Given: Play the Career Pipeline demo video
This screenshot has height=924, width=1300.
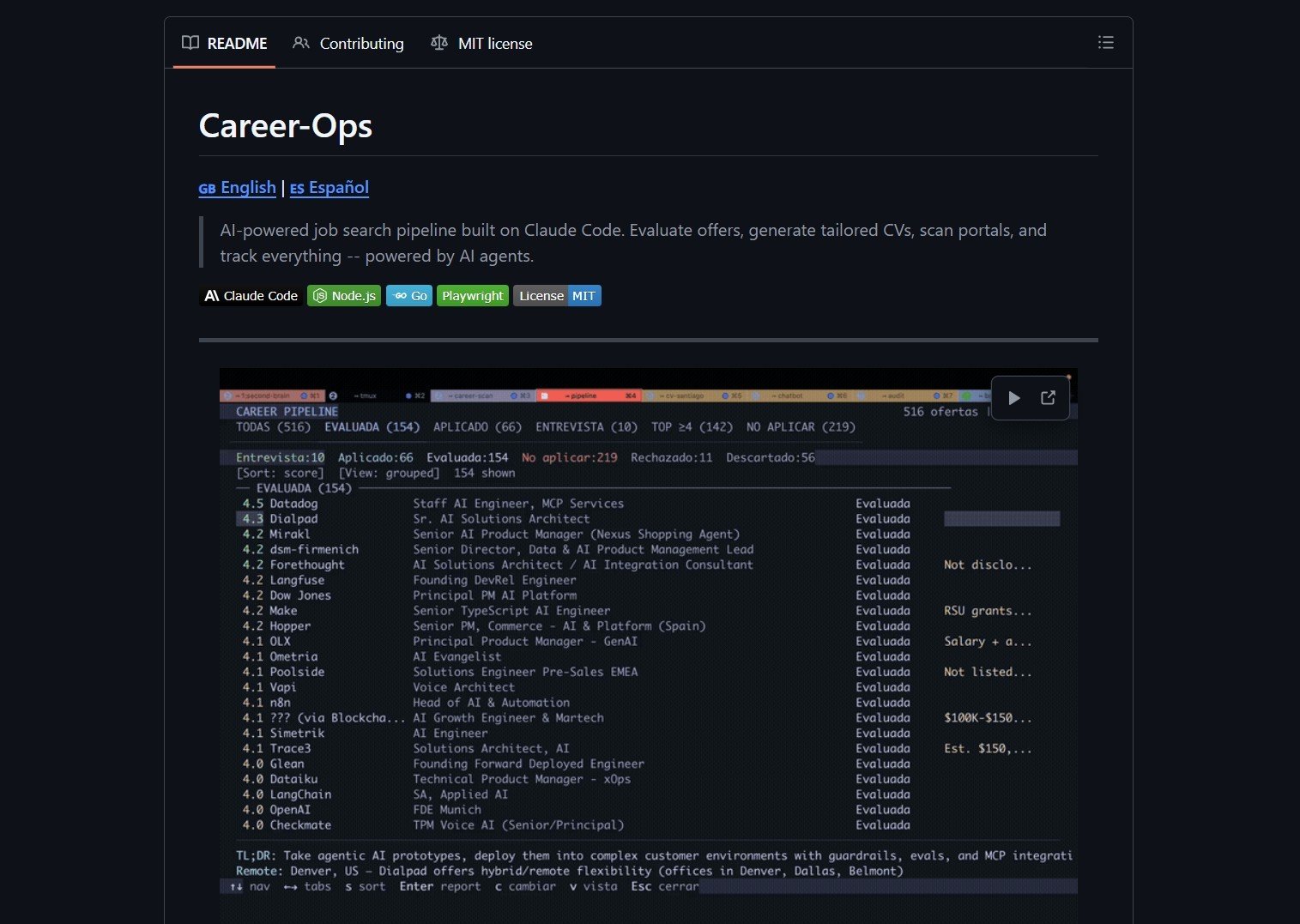Looking at the screenshot, I should pos(1013,397).
